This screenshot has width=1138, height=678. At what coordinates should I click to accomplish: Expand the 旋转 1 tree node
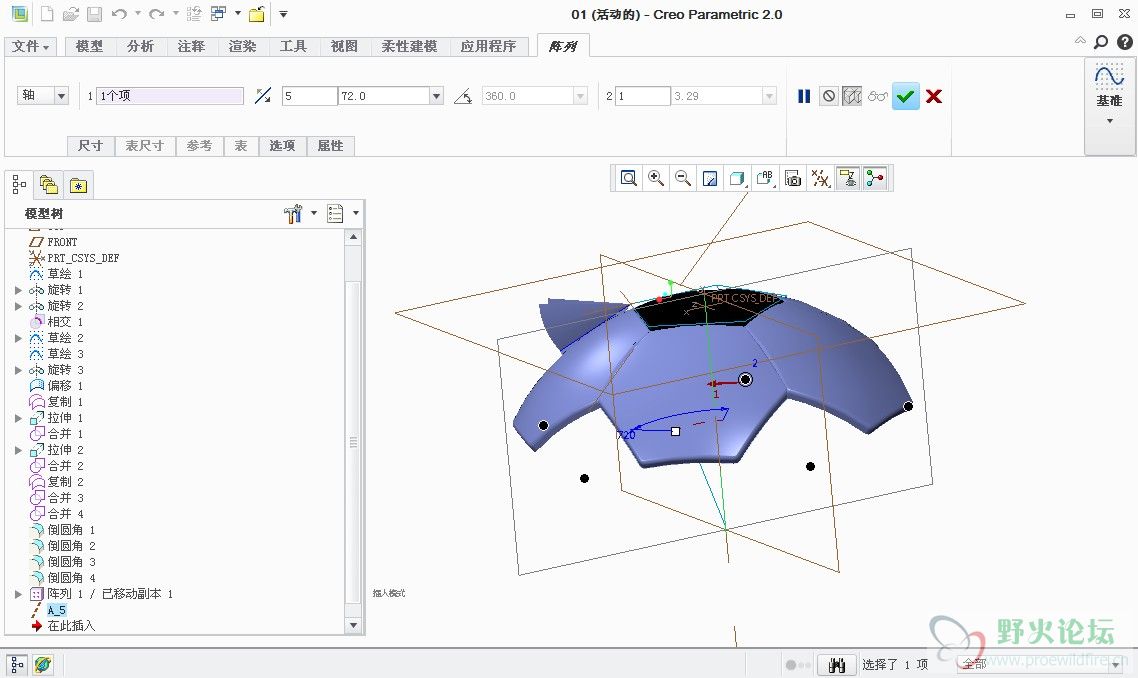(18, 290)
